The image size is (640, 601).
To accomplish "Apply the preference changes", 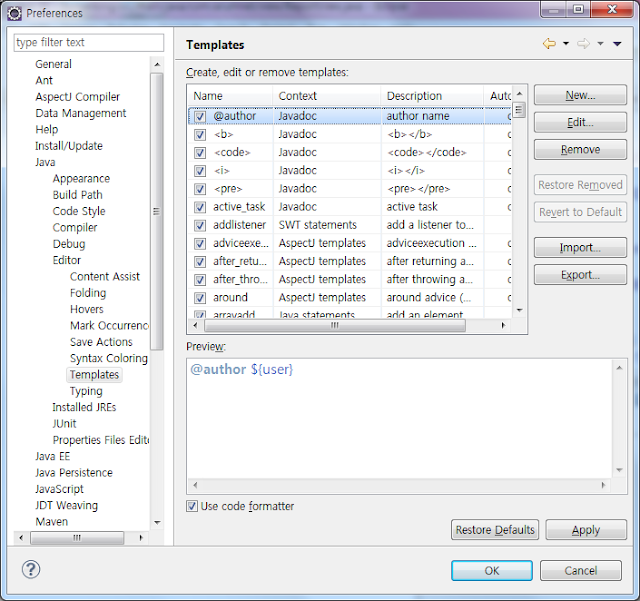I will (586, 530).
